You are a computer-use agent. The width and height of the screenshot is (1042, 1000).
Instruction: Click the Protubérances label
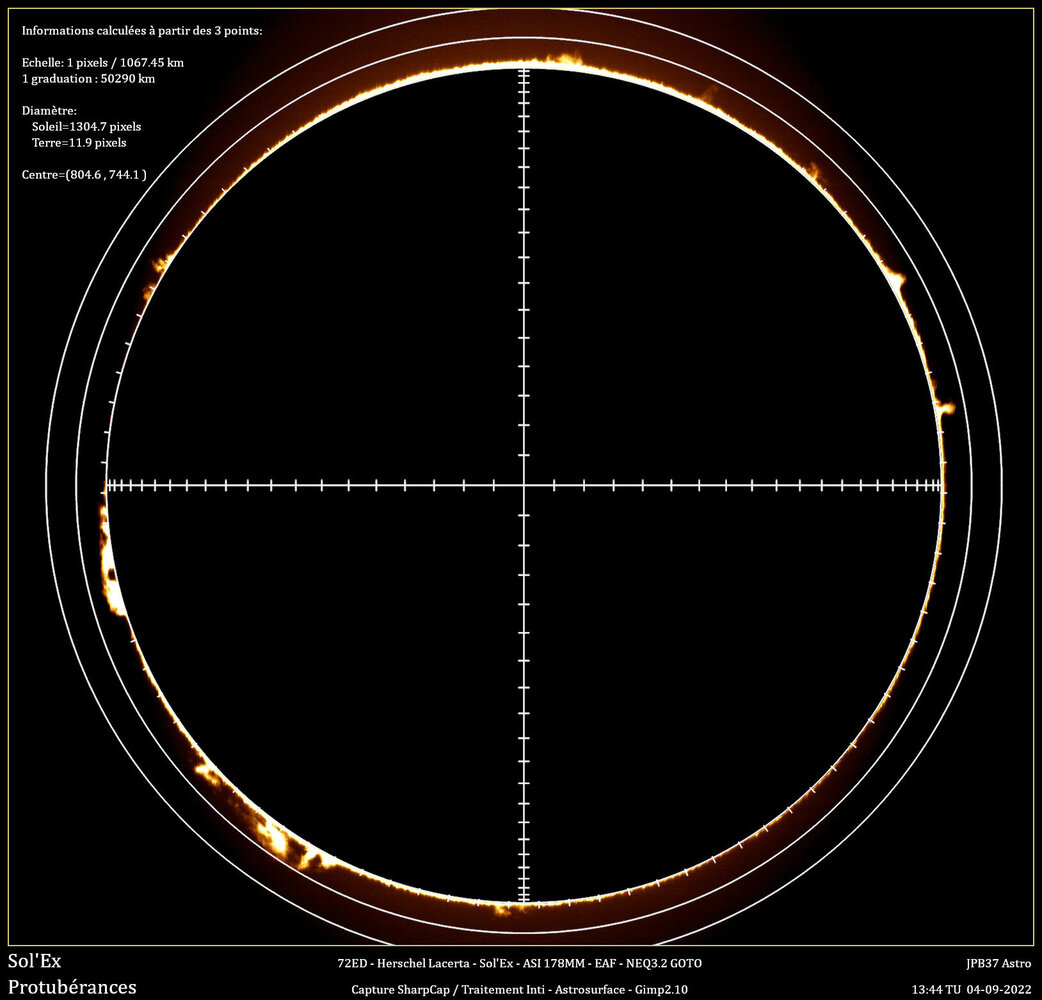pos(70,987)
